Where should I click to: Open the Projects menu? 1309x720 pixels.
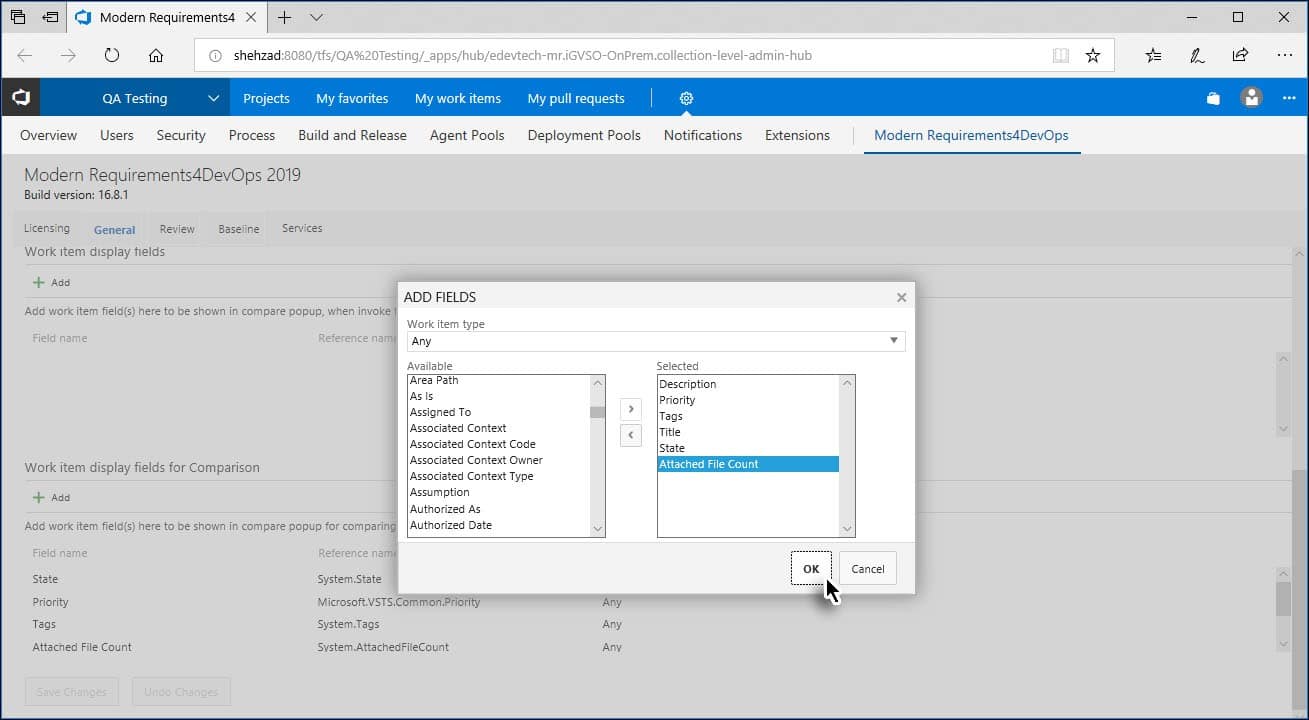pos(266,98)
